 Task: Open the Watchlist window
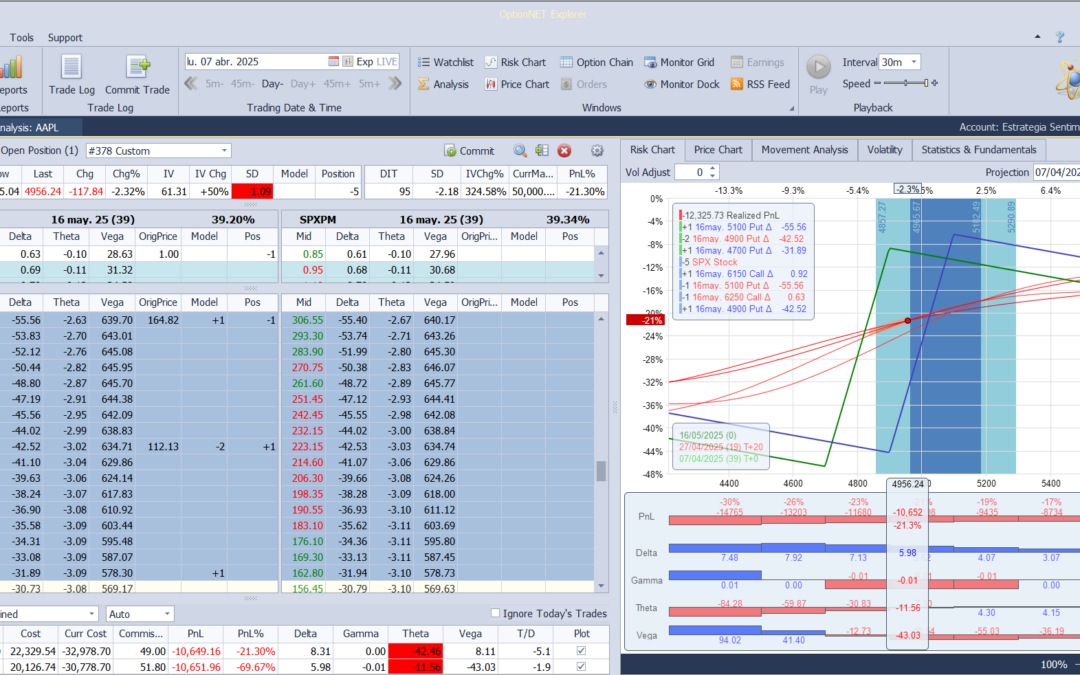pos(446,62)
